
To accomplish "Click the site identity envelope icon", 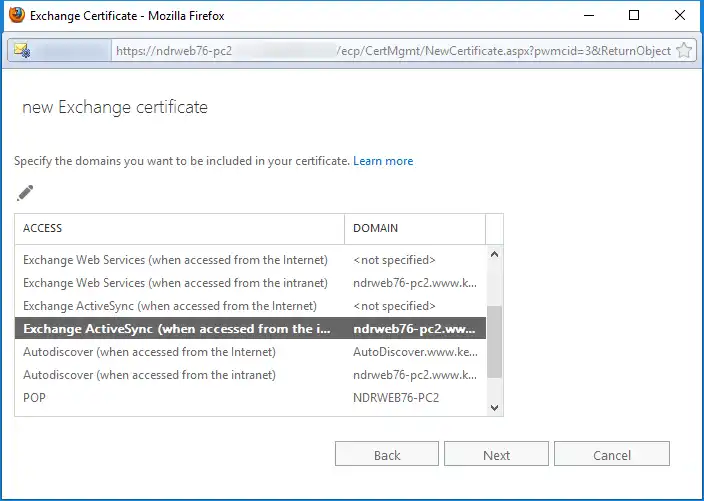I will click(x=22, y=50).
